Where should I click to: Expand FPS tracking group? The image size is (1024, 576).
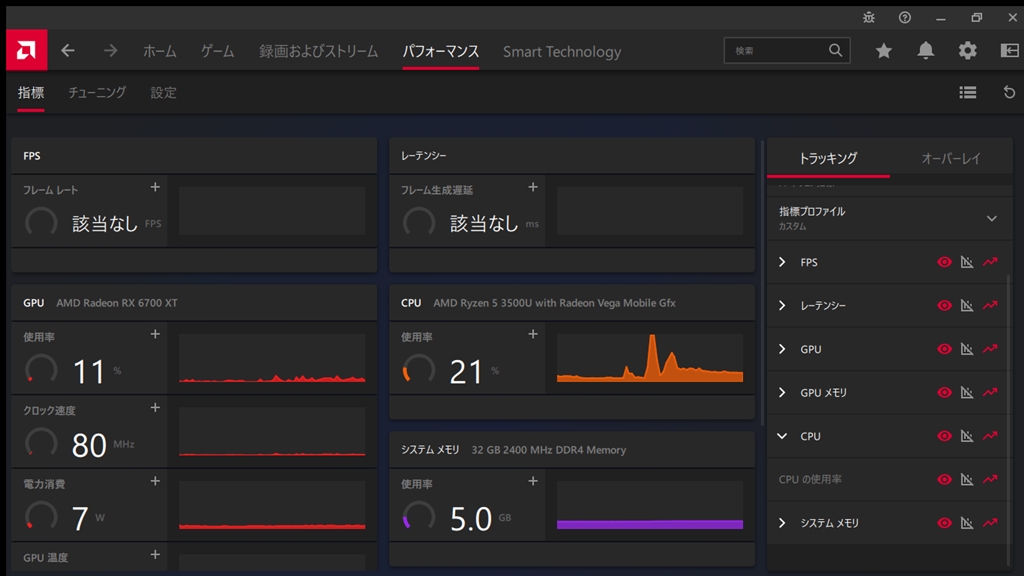[782, 262]
